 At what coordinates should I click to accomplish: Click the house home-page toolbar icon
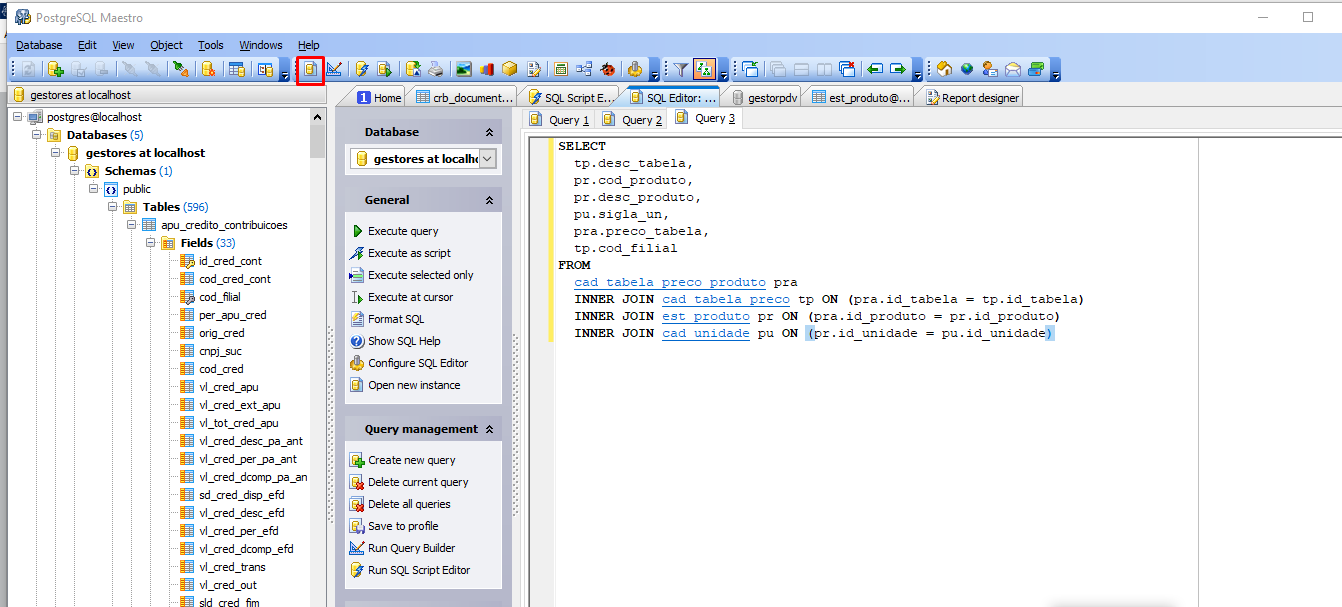(x=943, y=69)
